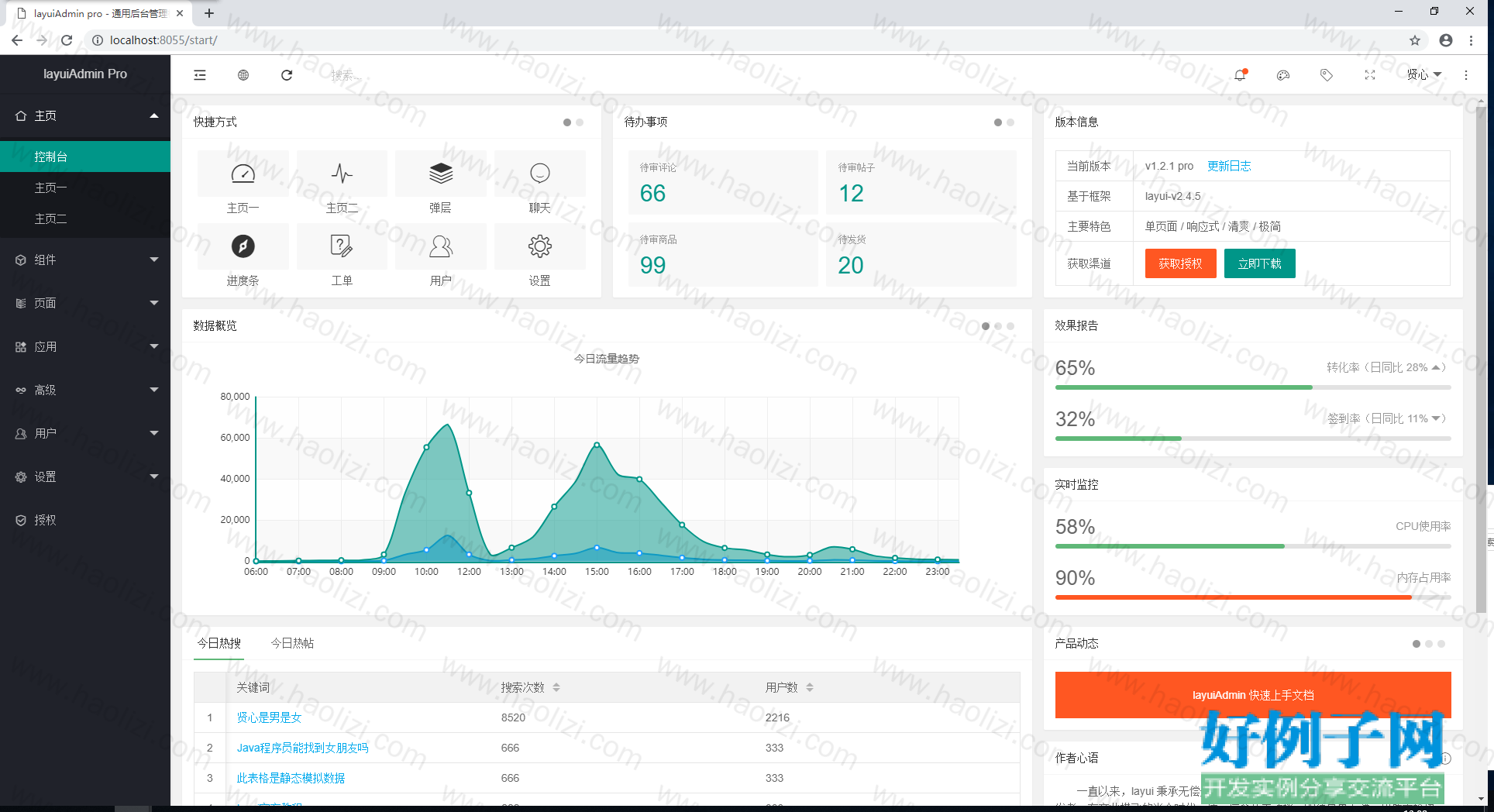This screenshot has width=1494, height=812.
Task: Open the 待审评论 66 card
Action: 723,182
